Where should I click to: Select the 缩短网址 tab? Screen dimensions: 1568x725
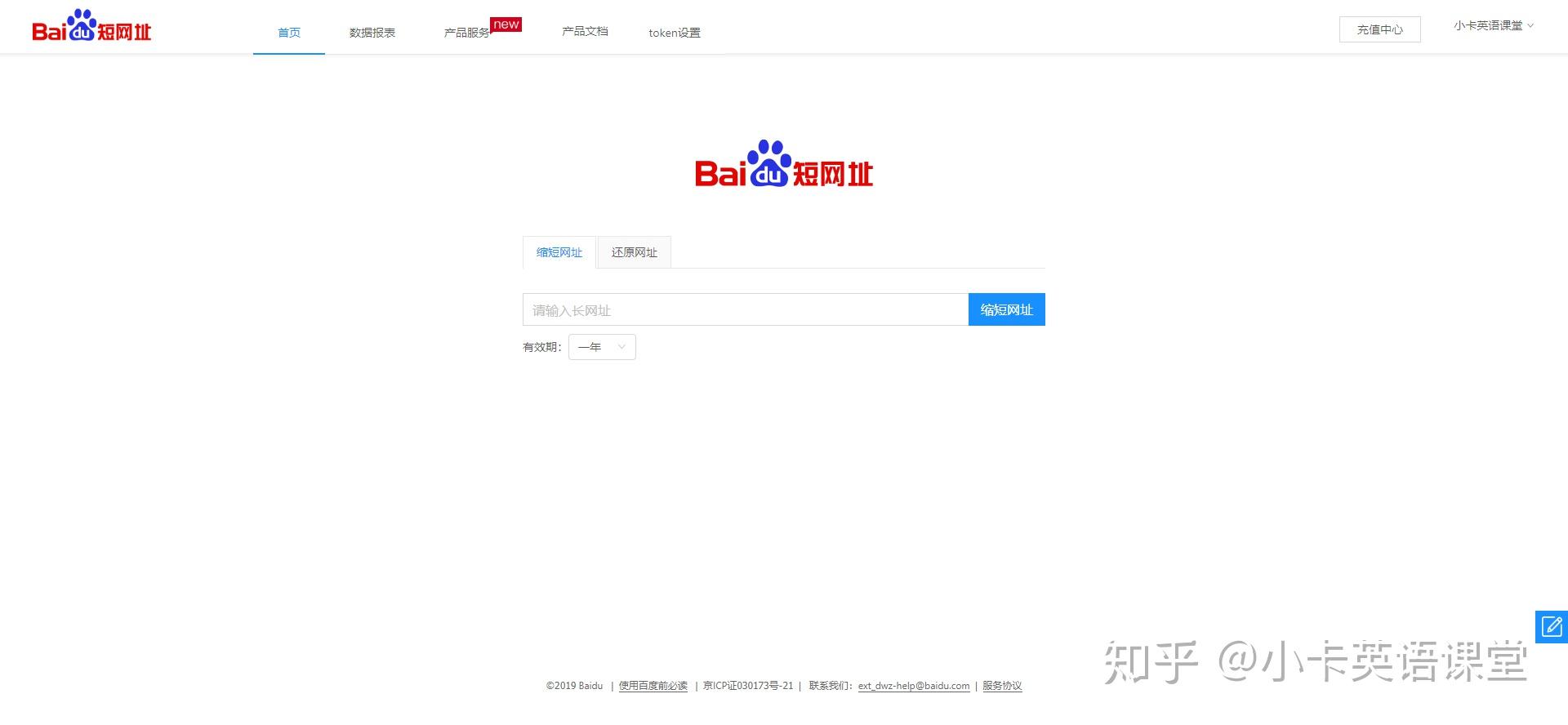559,252
